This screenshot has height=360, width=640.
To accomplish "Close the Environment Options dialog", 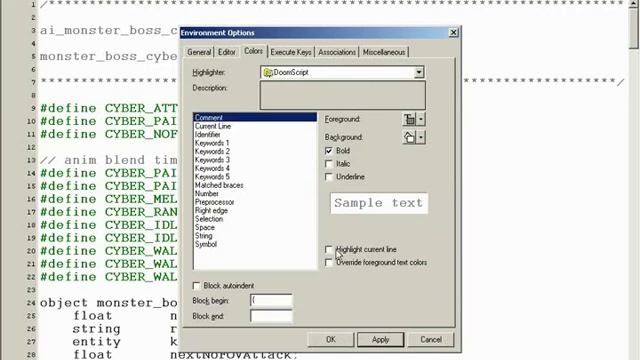I will pos(453,33).
